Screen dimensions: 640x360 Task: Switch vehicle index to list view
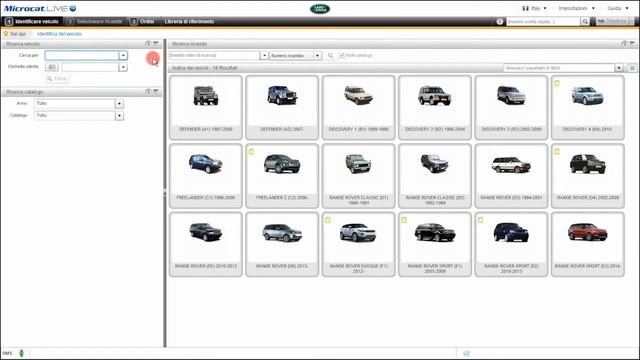tap(632, 68)
